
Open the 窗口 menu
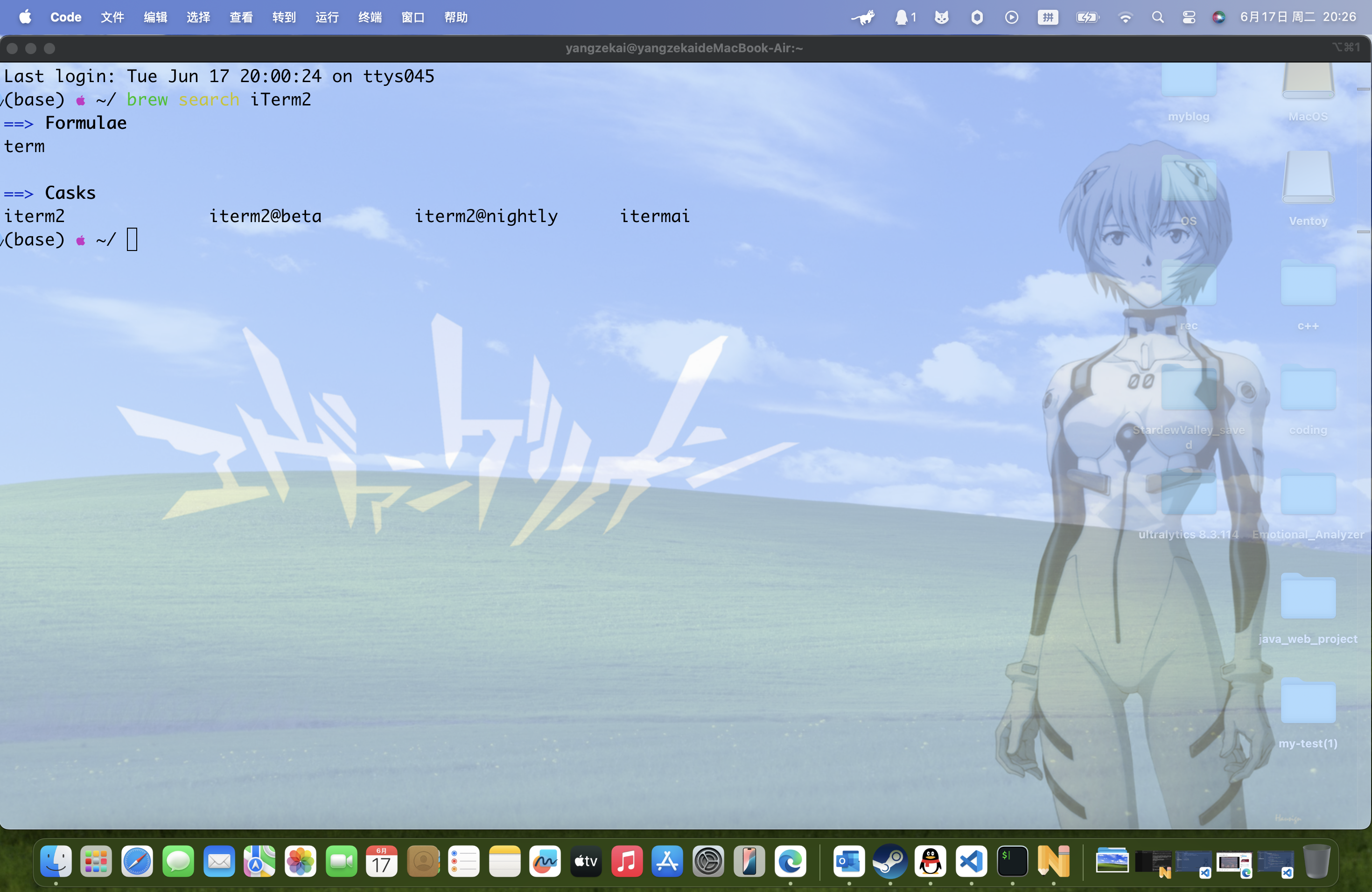point(413,17)
